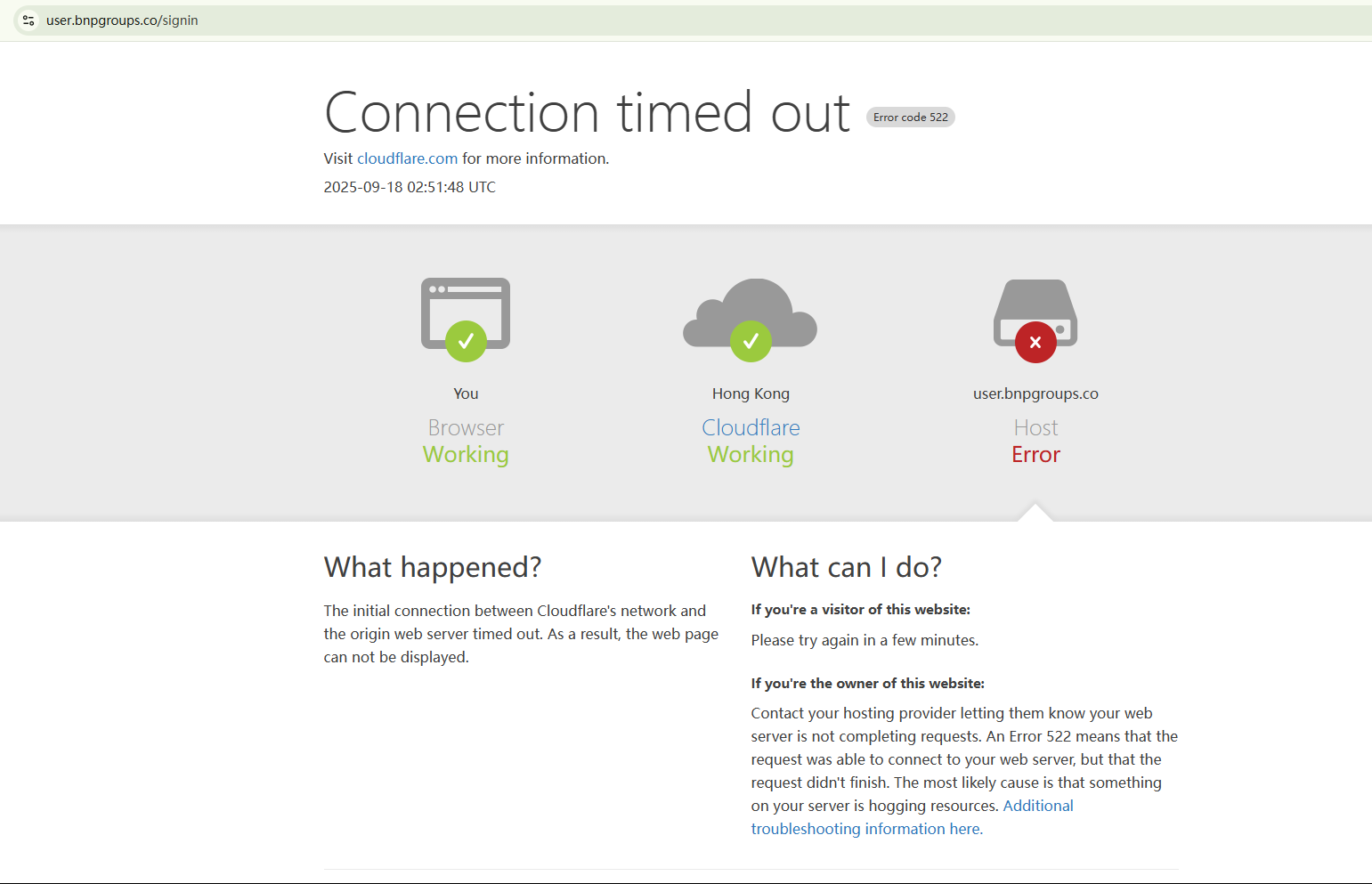The width and height of the screenshot is (1372, 884).
Task: Open the cloudflare.com link
Action: tap(408, 158)
